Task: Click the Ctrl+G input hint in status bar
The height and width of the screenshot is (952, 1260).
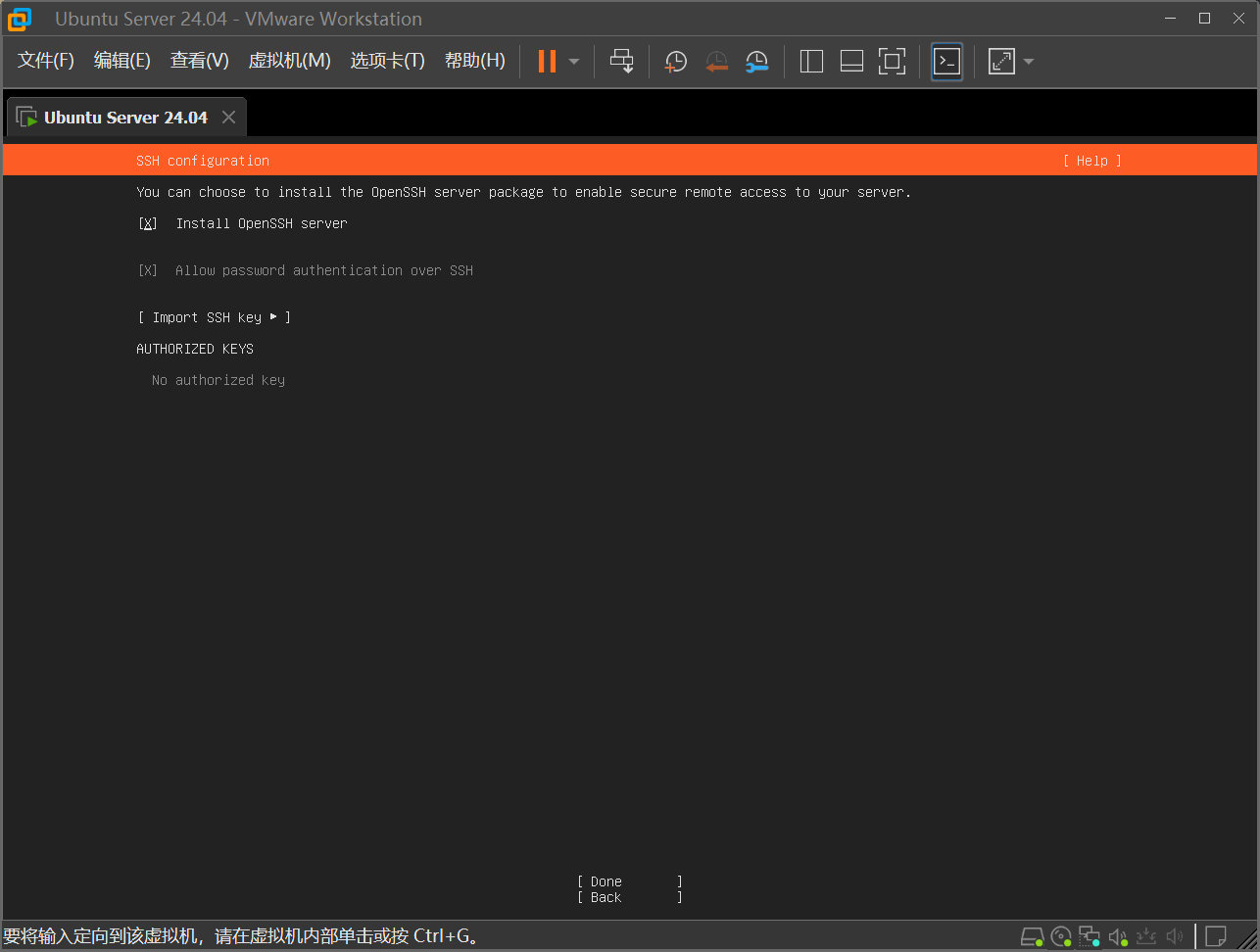Action: tap(243, 936)
